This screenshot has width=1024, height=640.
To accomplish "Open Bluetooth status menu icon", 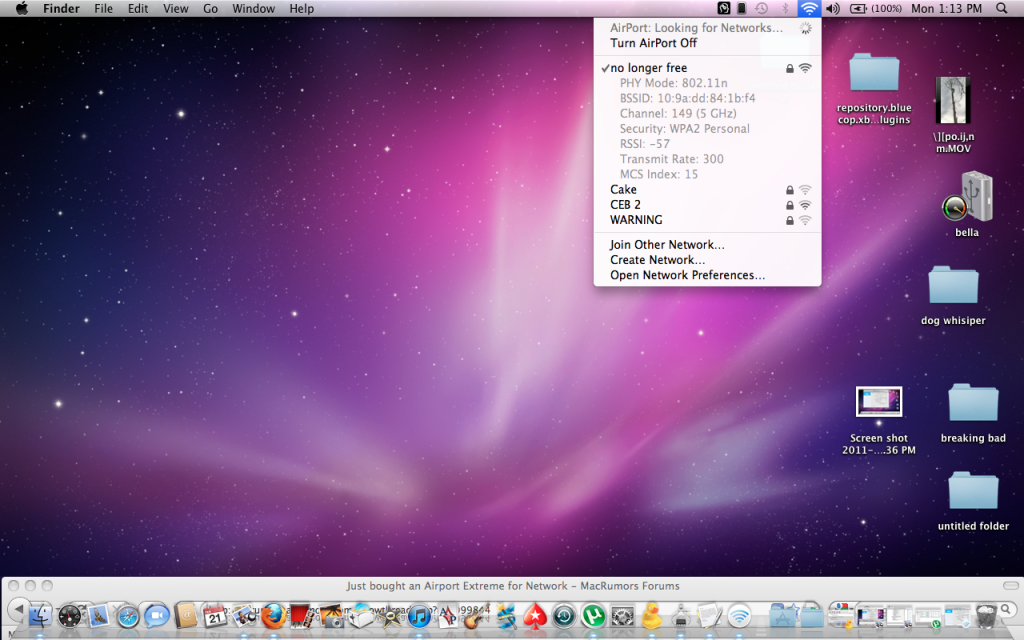I will [785, 8].
